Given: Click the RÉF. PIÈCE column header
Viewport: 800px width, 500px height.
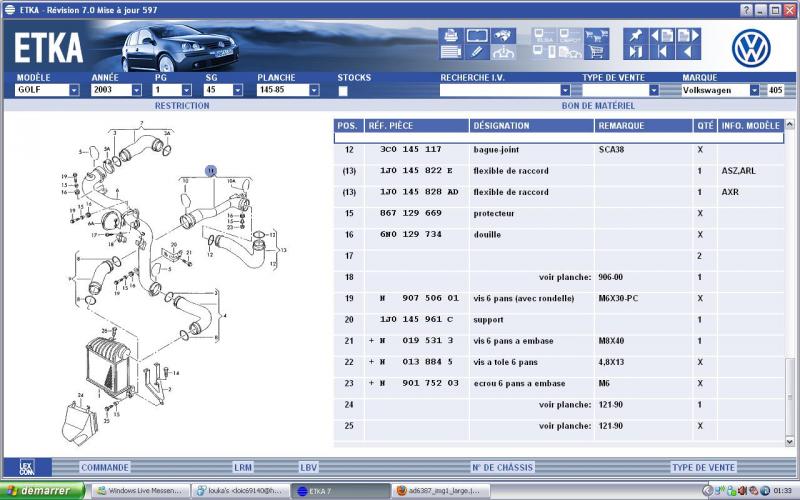Looking at the screenshot, I should [417, 126].
